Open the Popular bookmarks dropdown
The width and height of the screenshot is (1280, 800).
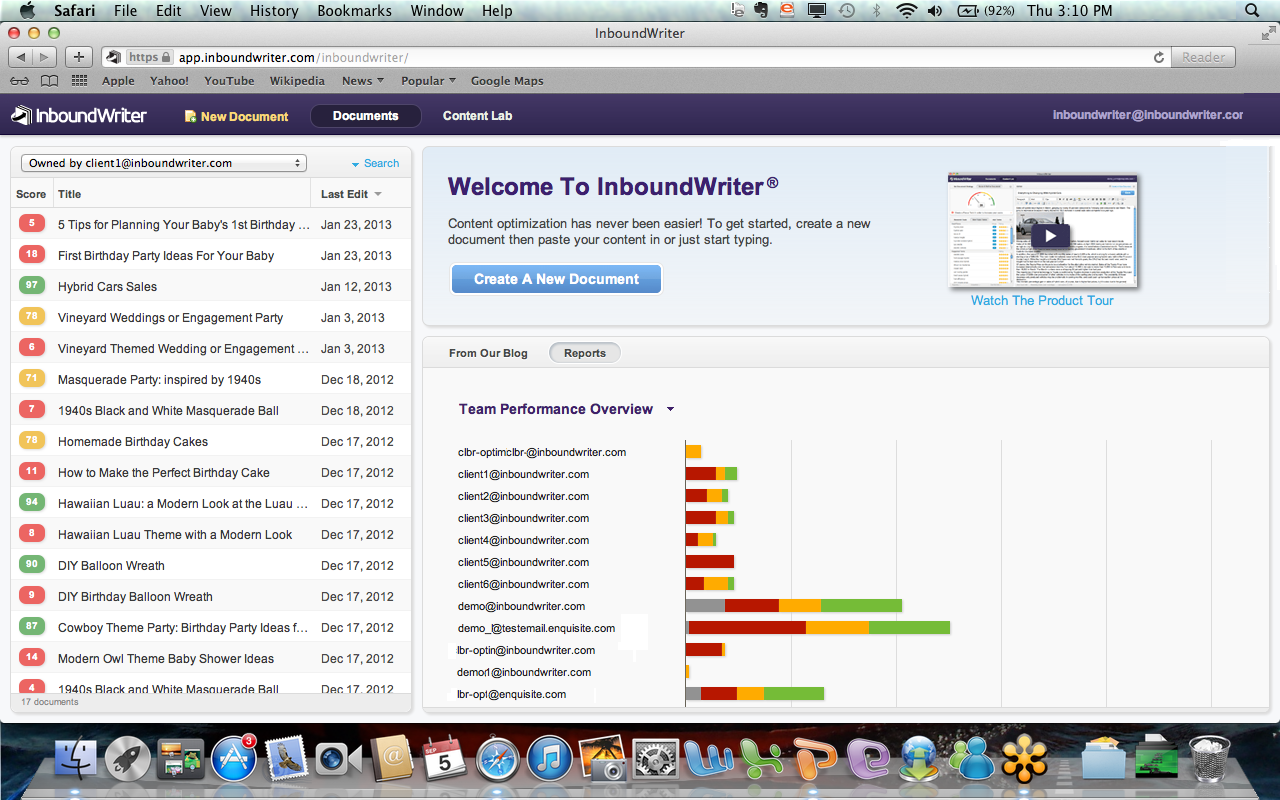(x=428, y=81)
